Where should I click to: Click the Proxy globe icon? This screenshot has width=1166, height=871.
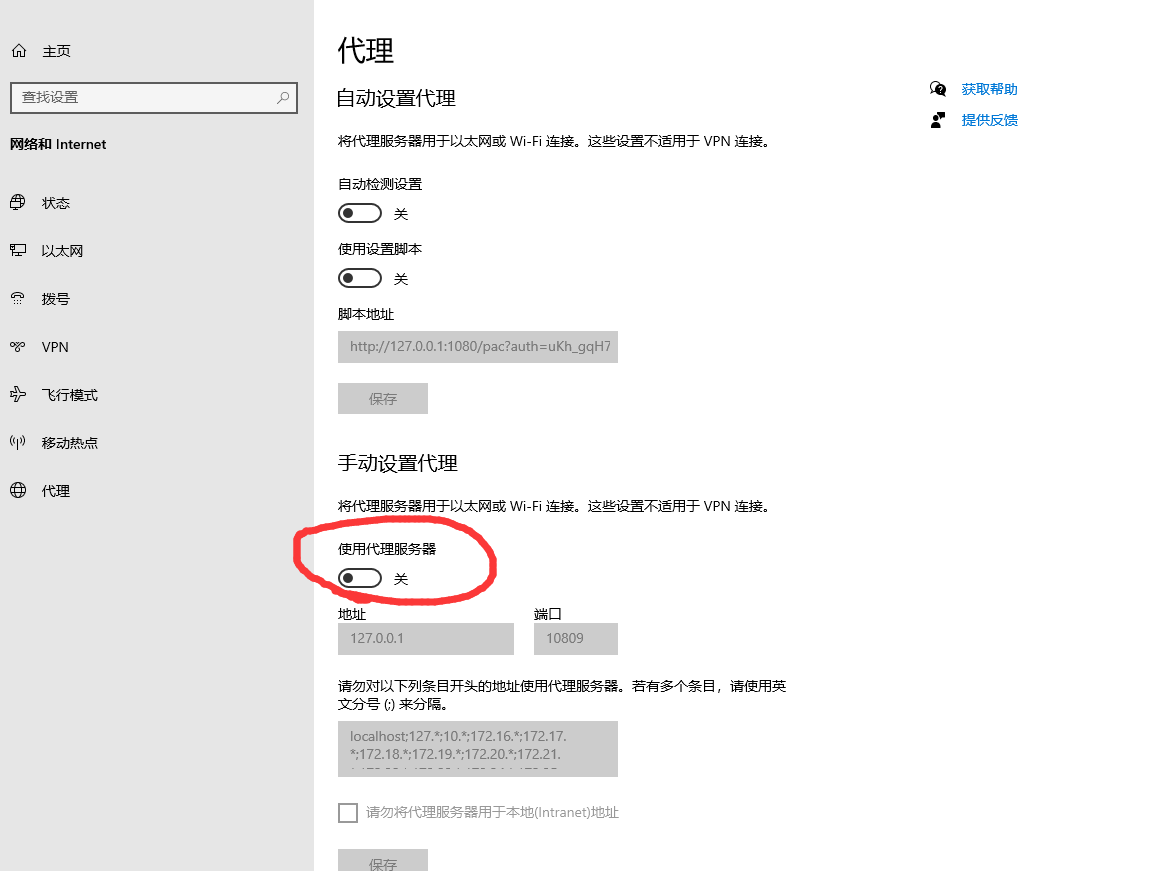pos(18,491)
